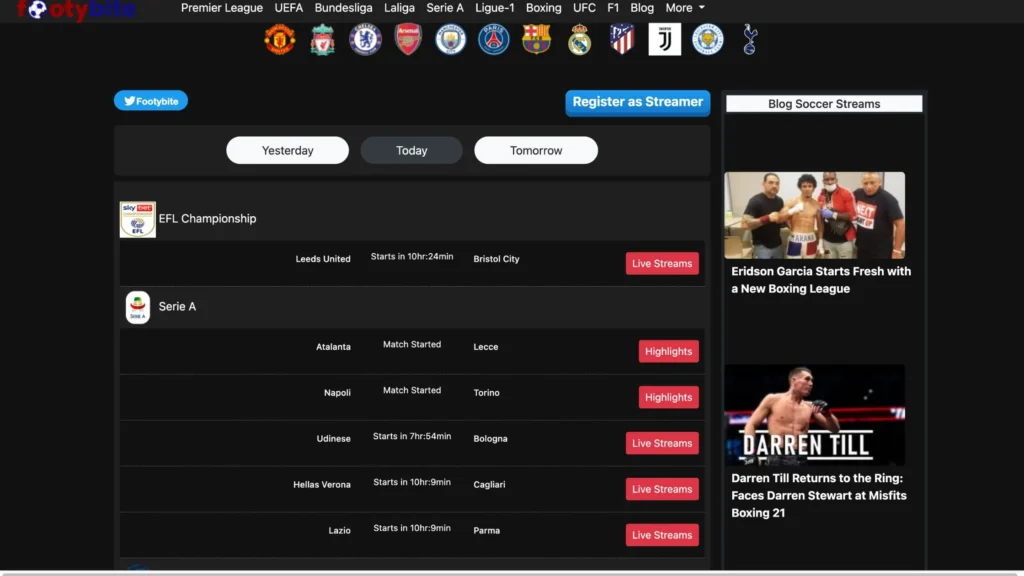Click the Footybite Twitter follow button
The height and width of the screenshot is (576, 1024).
(x=150, y=100)
